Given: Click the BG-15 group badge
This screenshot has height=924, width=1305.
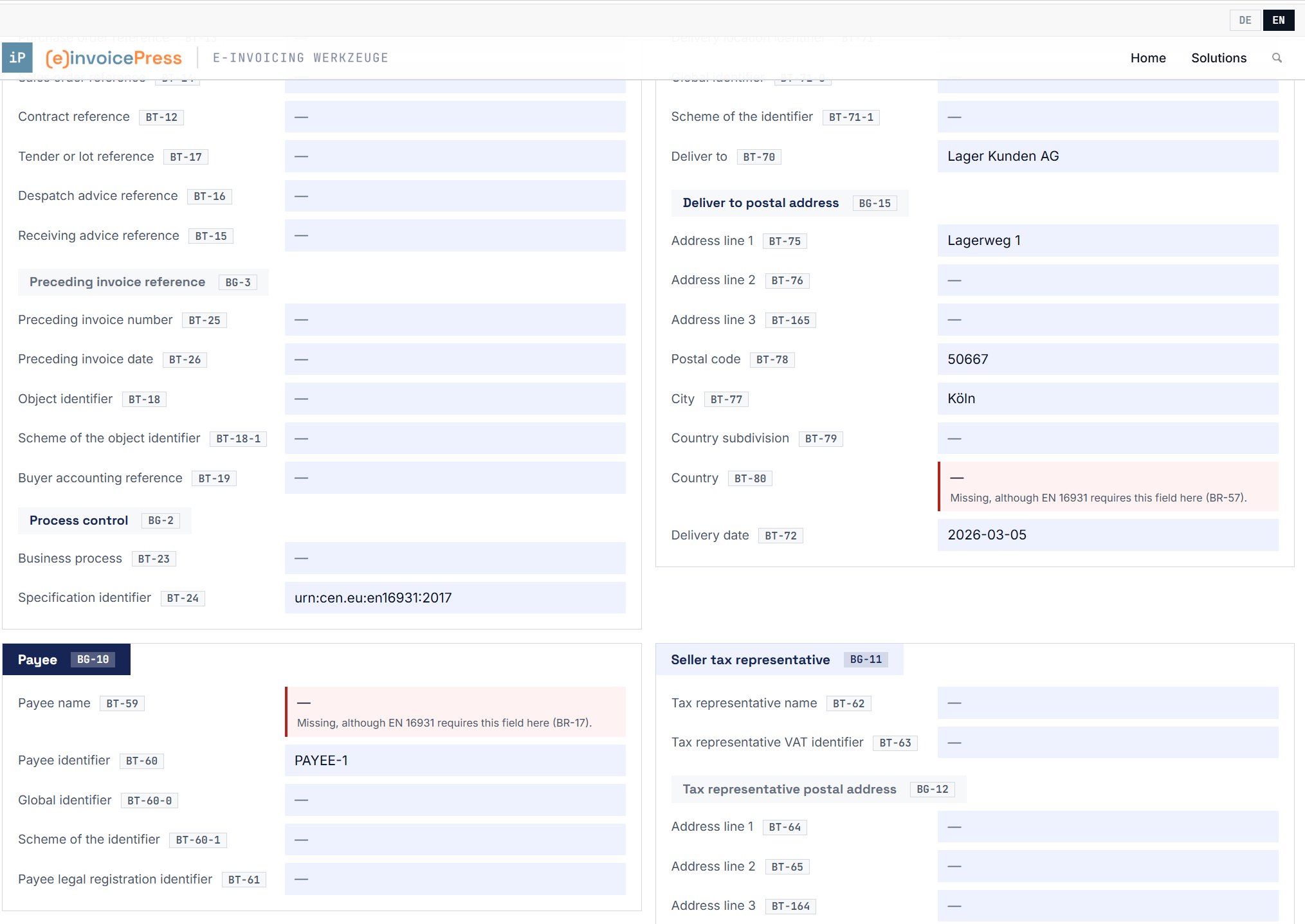Looking at the screenshot, I should point(875,203).
